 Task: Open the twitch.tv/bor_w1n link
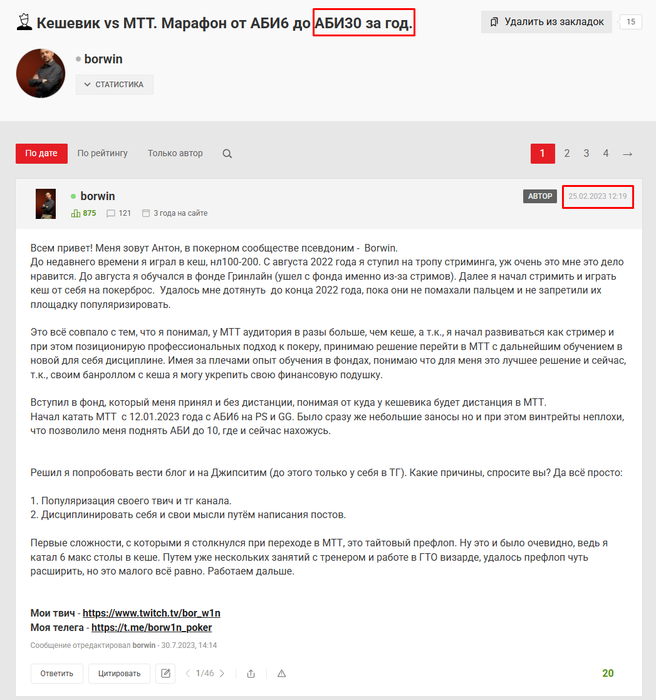pos(151,613)
